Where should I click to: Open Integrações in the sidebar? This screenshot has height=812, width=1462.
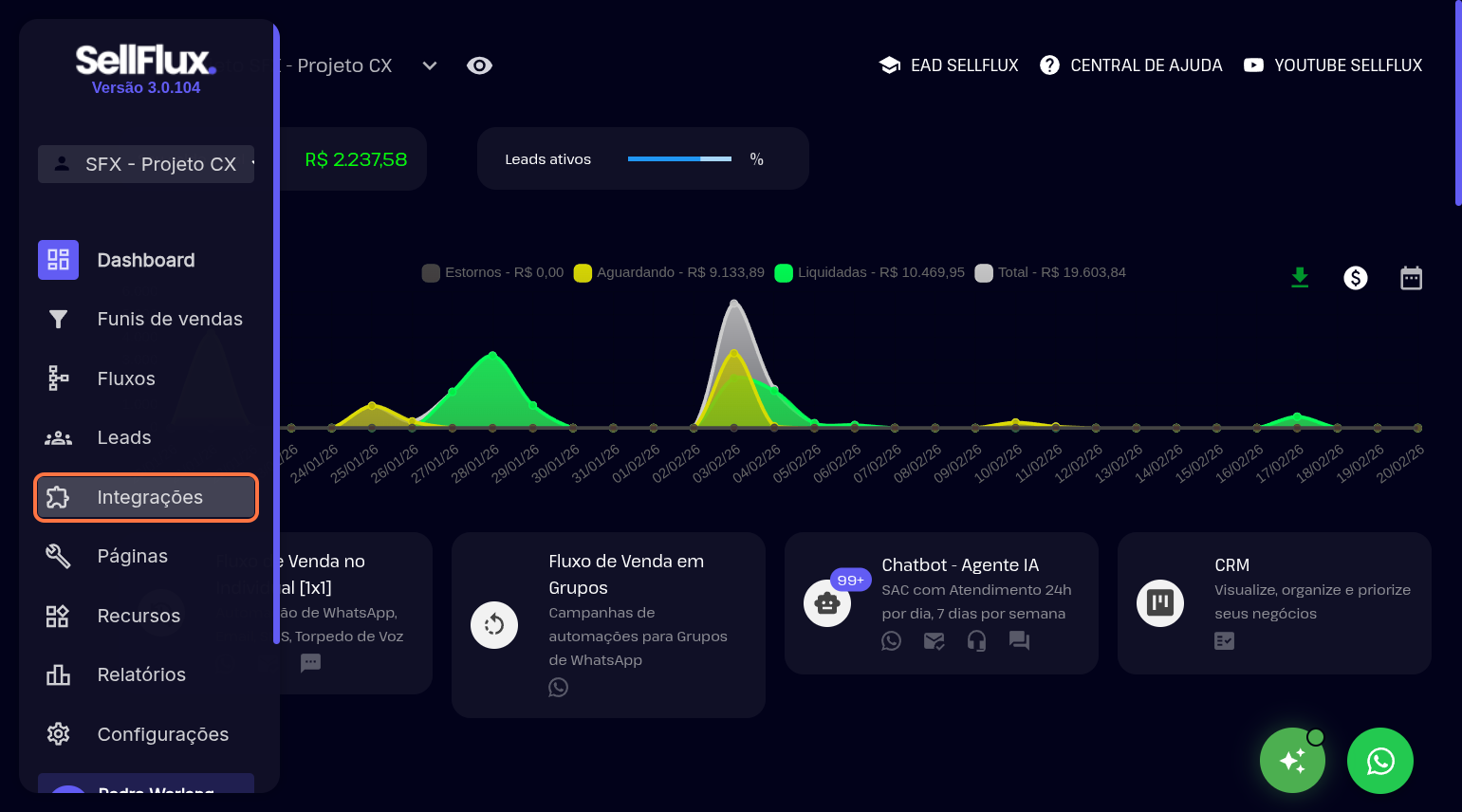click(146, 497)
